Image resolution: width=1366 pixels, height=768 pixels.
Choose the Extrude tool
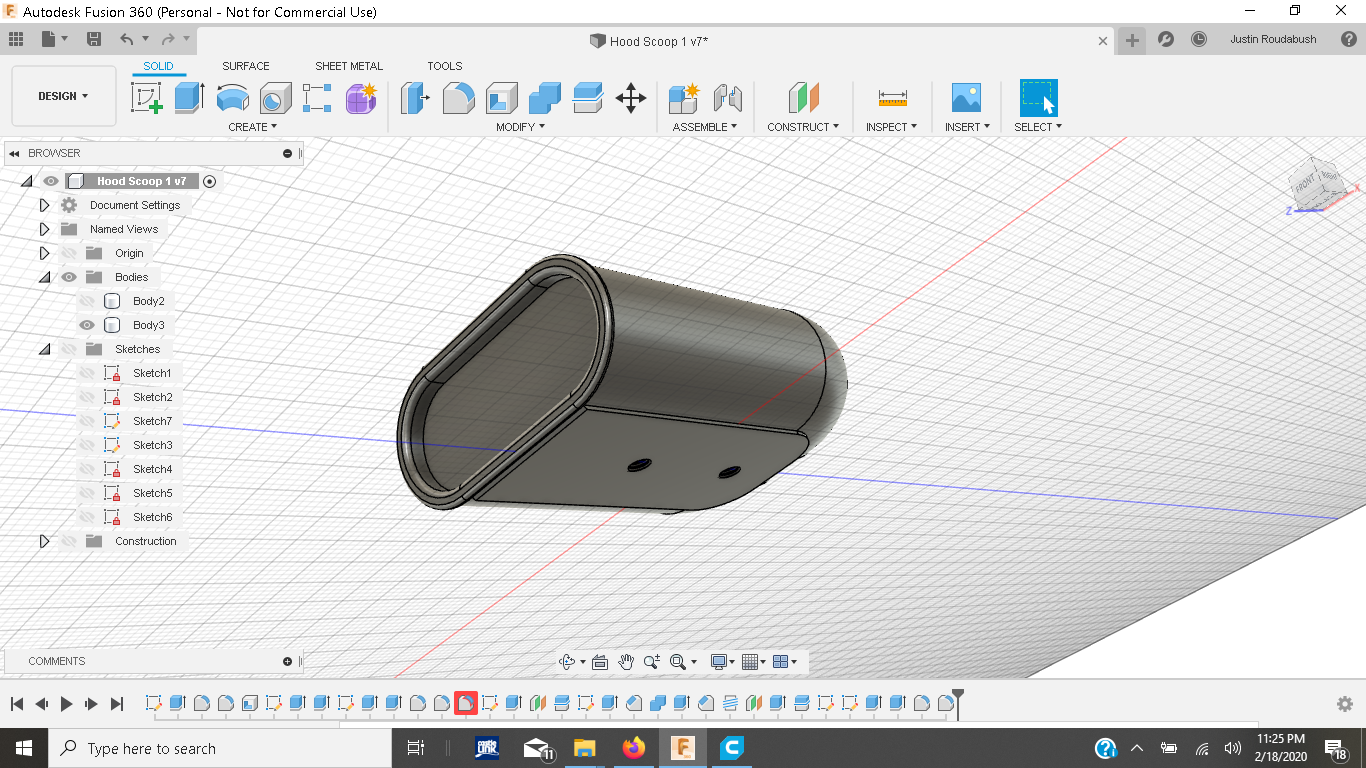coord(189,98)
